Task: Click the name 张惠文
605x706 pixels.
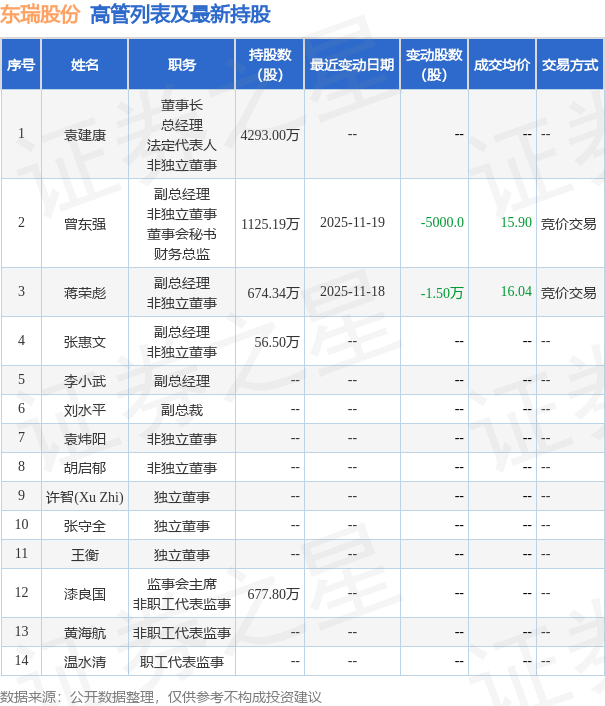Action: (x=85, y=342)
